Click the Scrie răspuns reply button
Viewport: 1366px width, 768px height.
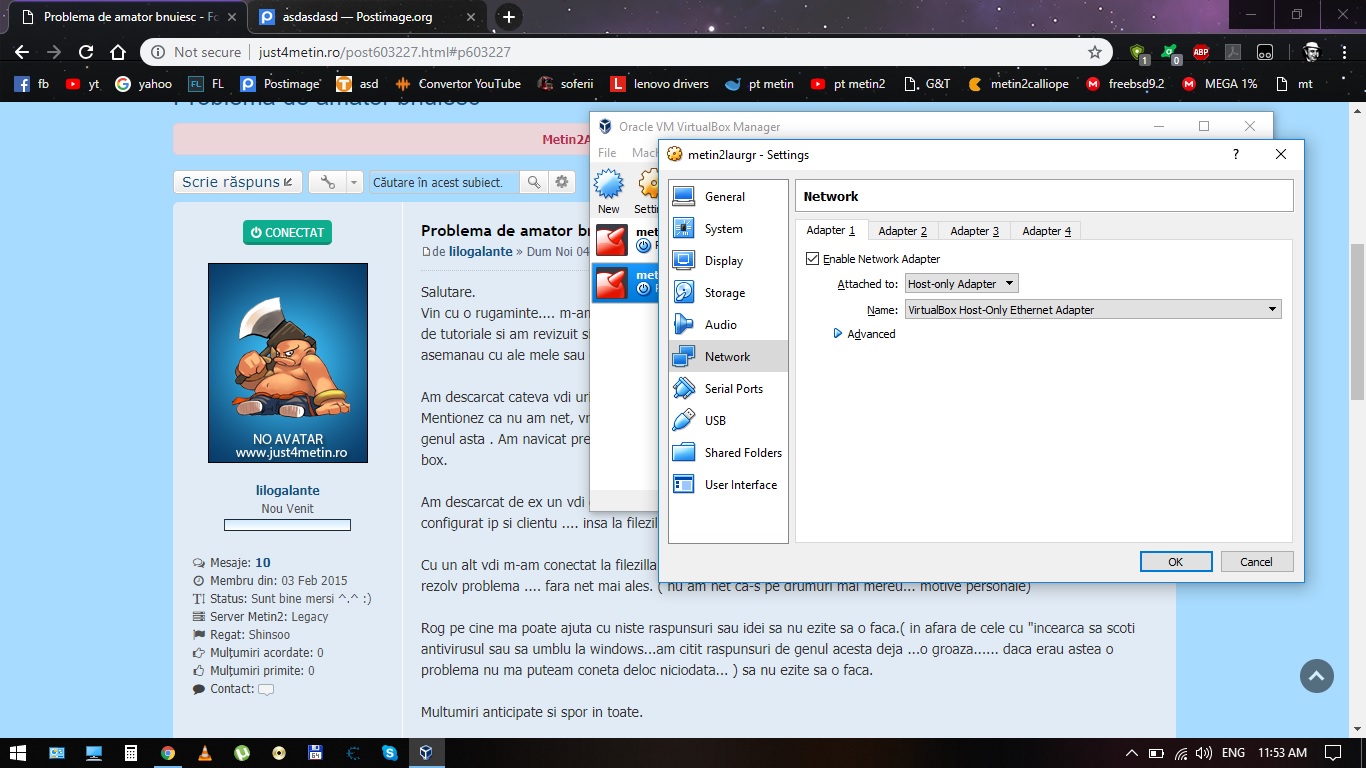coord(237,182)
